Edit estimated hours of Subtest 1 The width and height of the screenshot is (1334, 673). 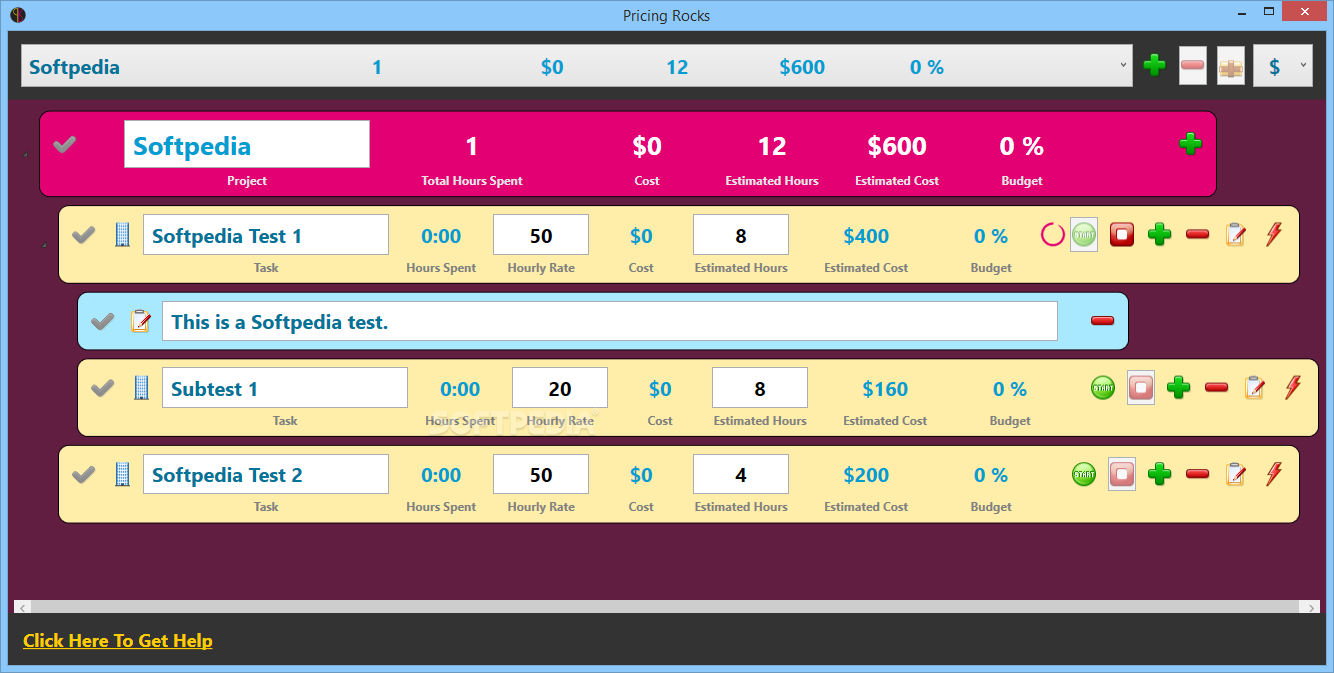tap(760, 388)
